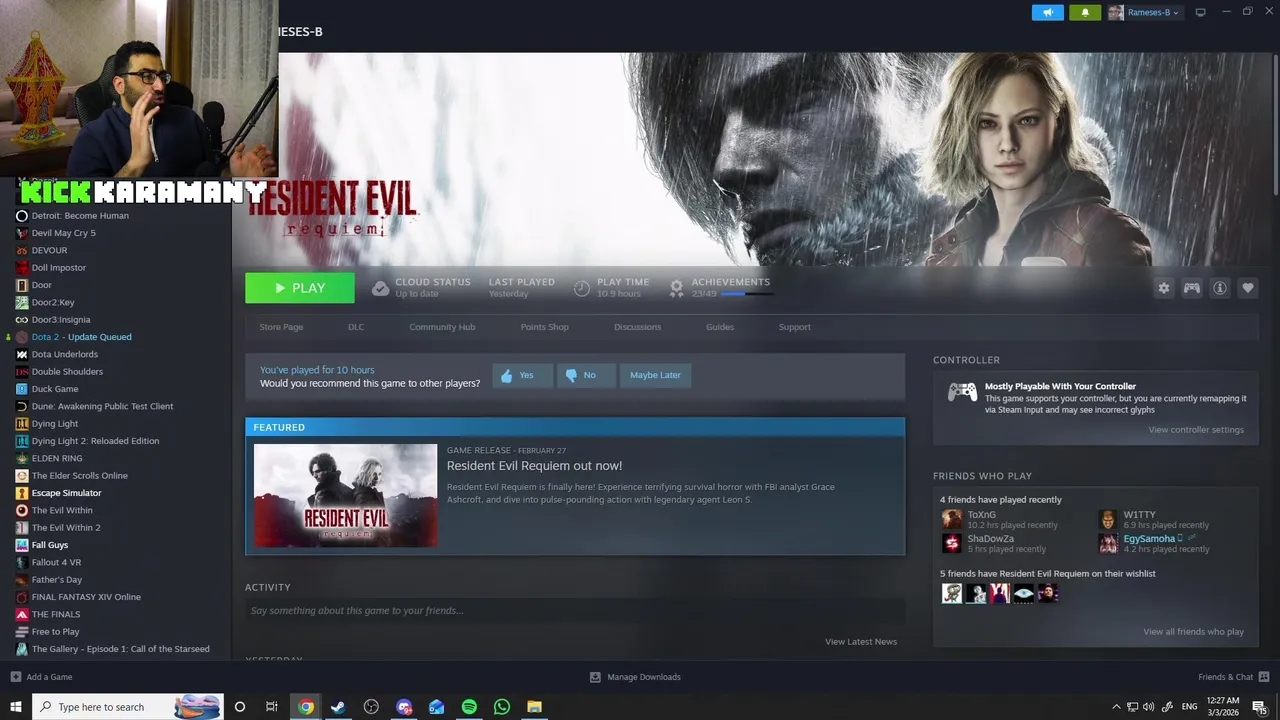Open the Community Hub tab

(x=442, y=327)
